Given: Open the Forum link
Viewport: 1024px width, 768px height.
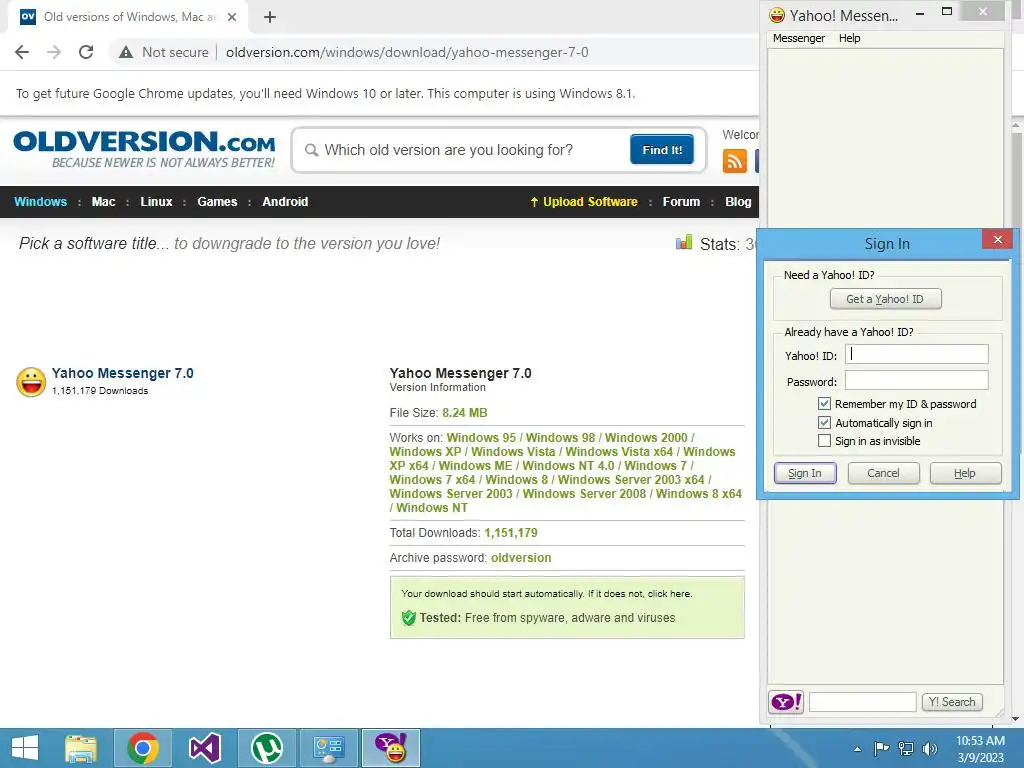Looking at the screenshot, I should click(681, 202).
